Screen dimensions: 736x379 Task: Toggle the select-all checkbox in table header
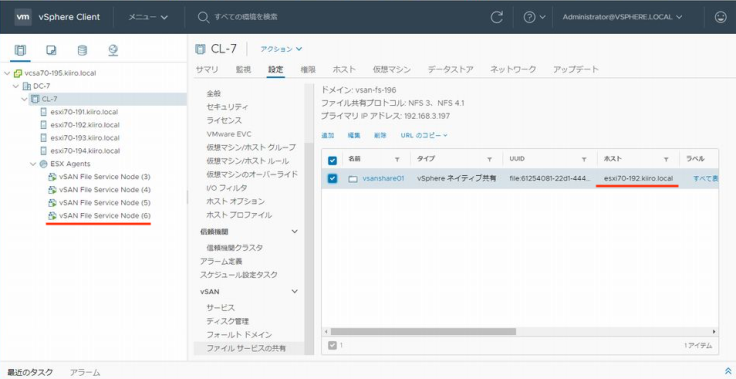click(332, 160)
